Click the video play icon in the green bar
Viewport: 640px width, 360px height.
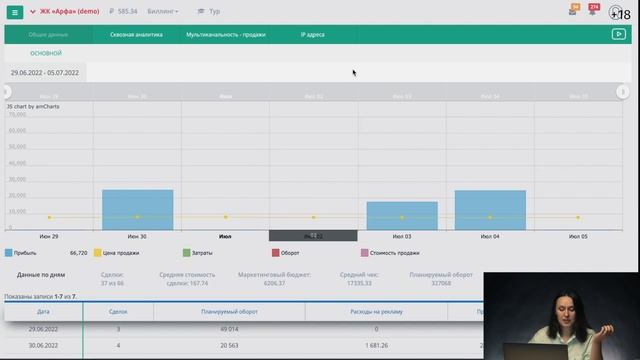pyautogui.click(x=618, y=34)
